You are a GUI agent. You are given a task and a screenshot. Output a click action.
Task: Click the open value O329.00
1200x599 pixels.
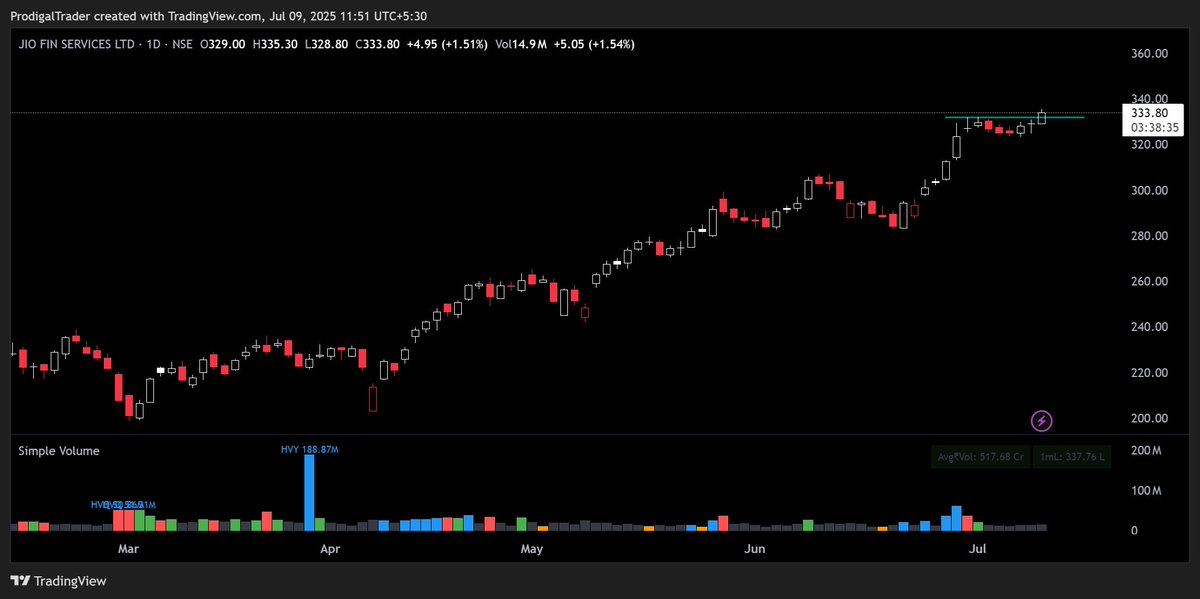click(224, 44)
